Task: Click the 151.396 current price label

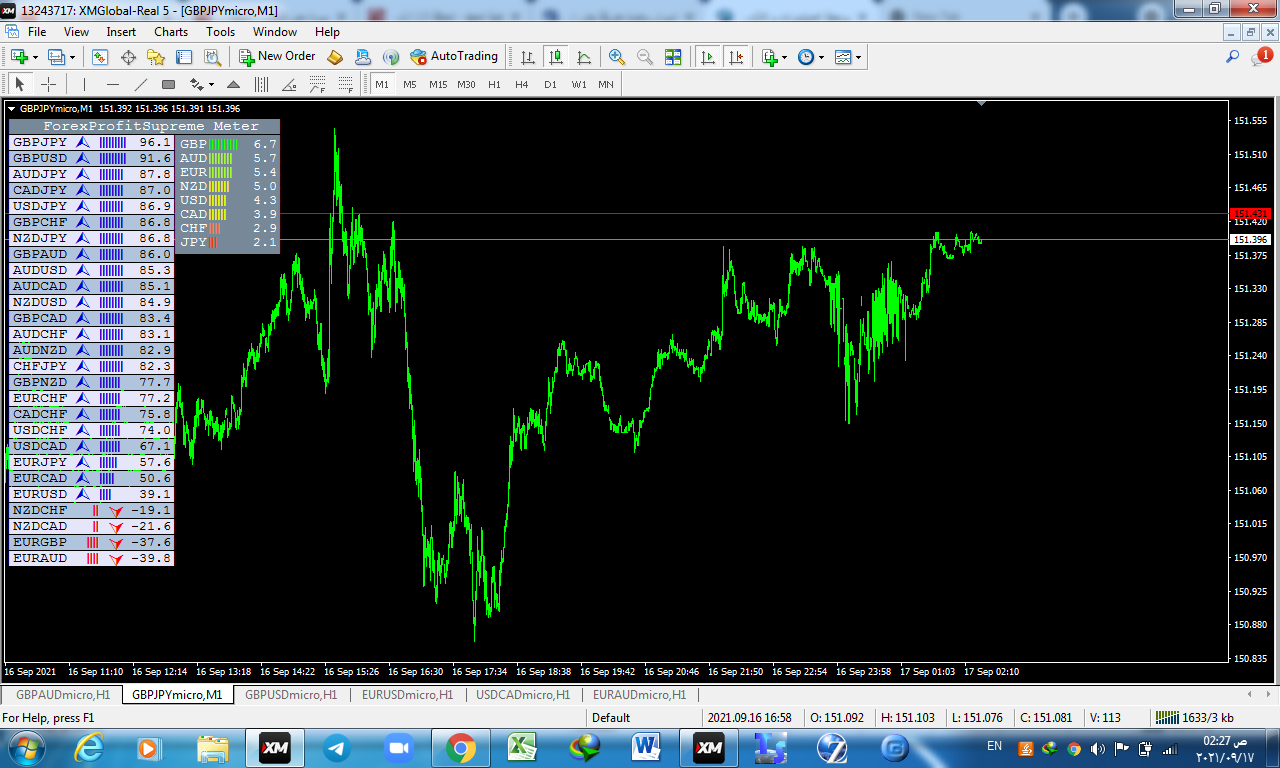Action: pyautogui.click(x=1250, y=239)
